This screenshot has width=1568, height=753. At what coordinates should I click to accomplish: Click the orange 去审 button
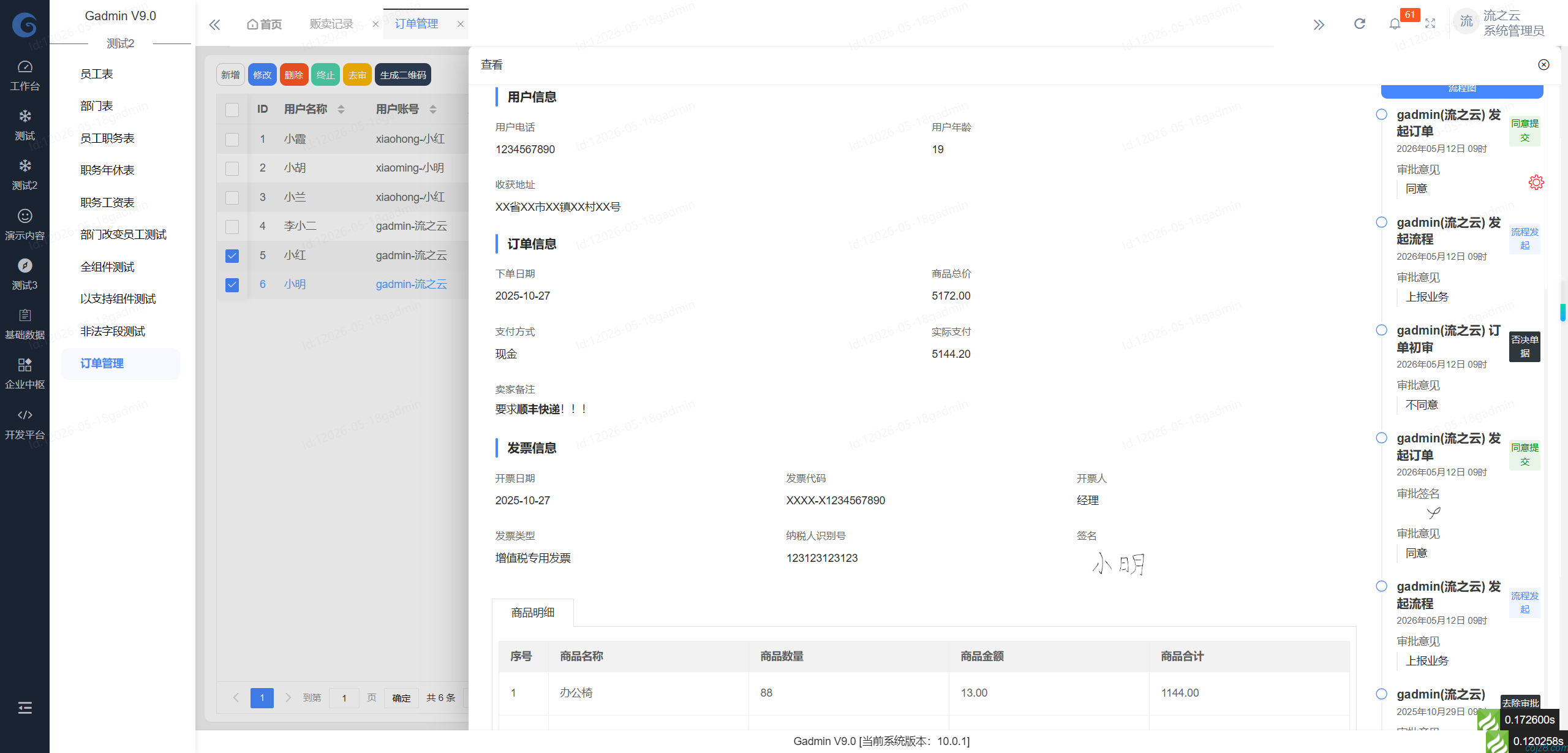point(357,75)
